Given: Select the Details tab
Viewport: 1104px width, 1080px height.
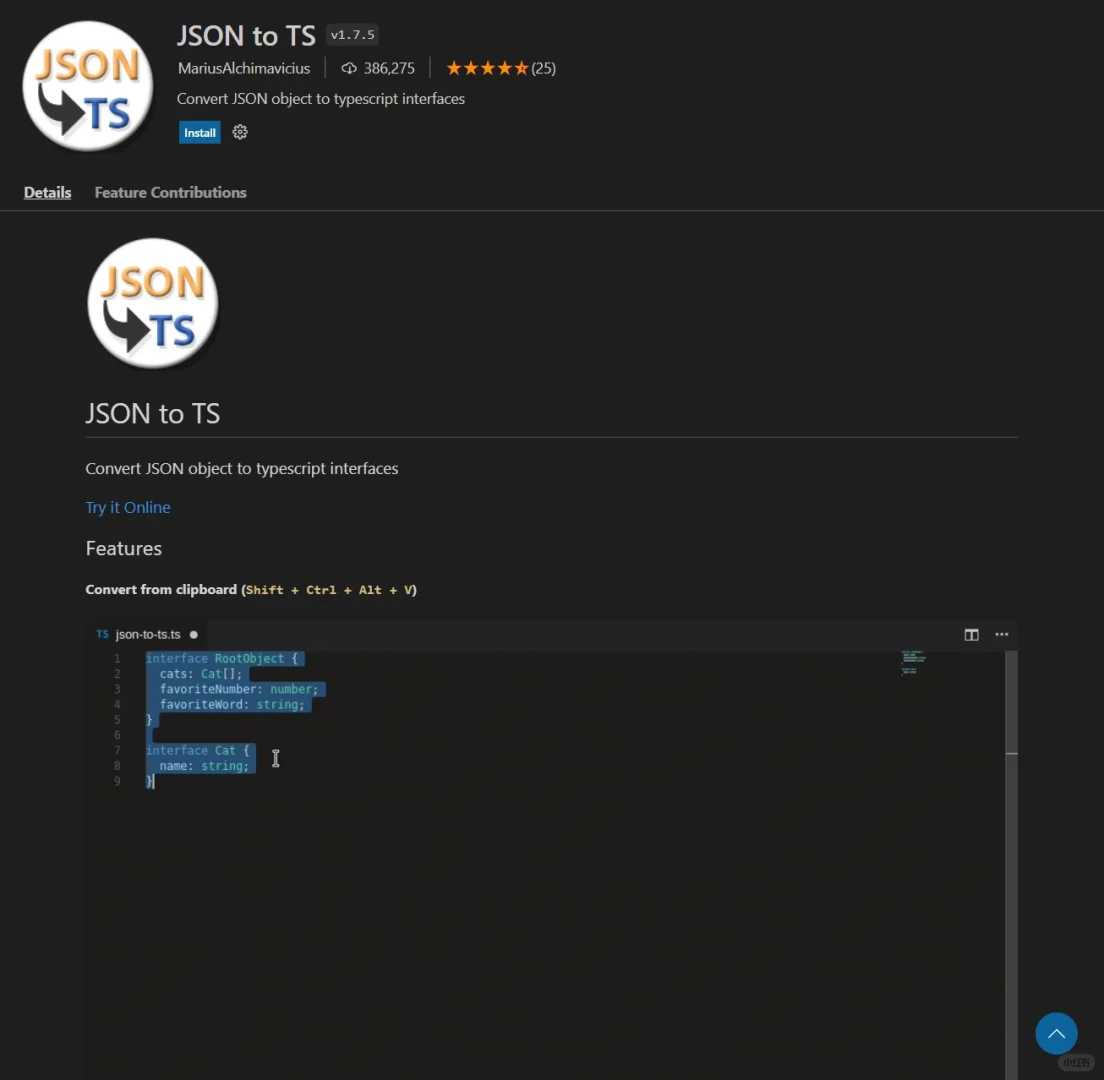Looking at the screenshot, I should tap(47, 192).
